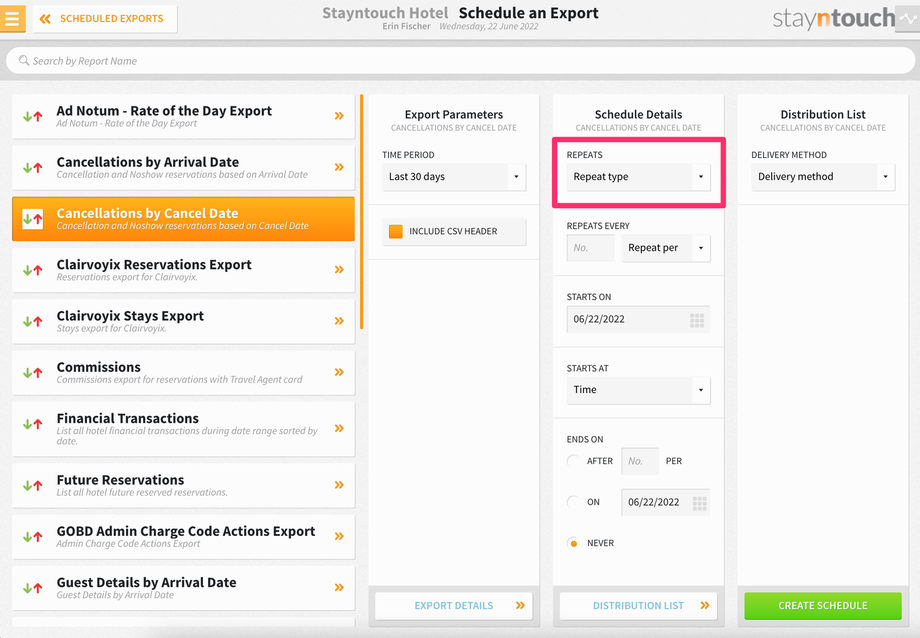Viewport: 920px width, 638px height.
Task: Select the Commissions report
Action: click(x=184, y=372)
